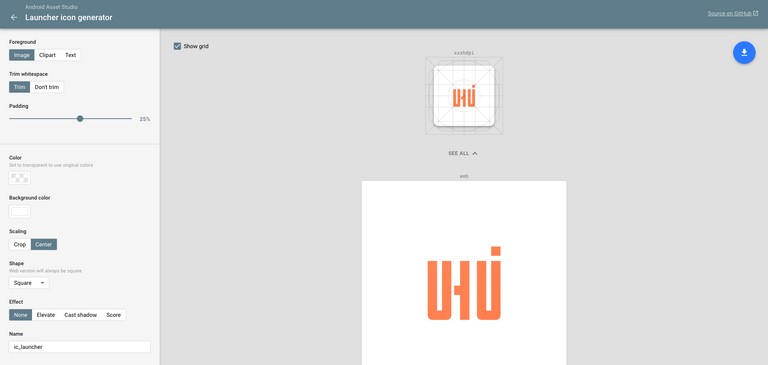Viewport: 768px width, 365px height.
Task: Select Score effect
Action: [114, 315]
